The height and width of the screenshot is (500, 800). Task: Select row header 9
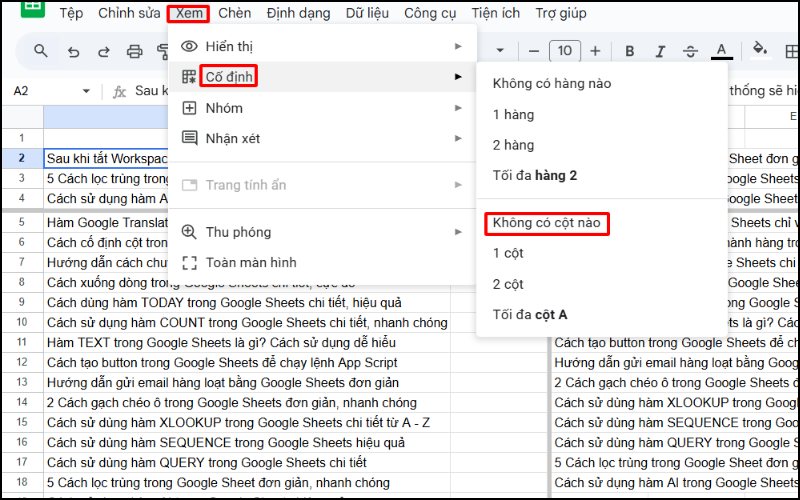click(22, 302)
